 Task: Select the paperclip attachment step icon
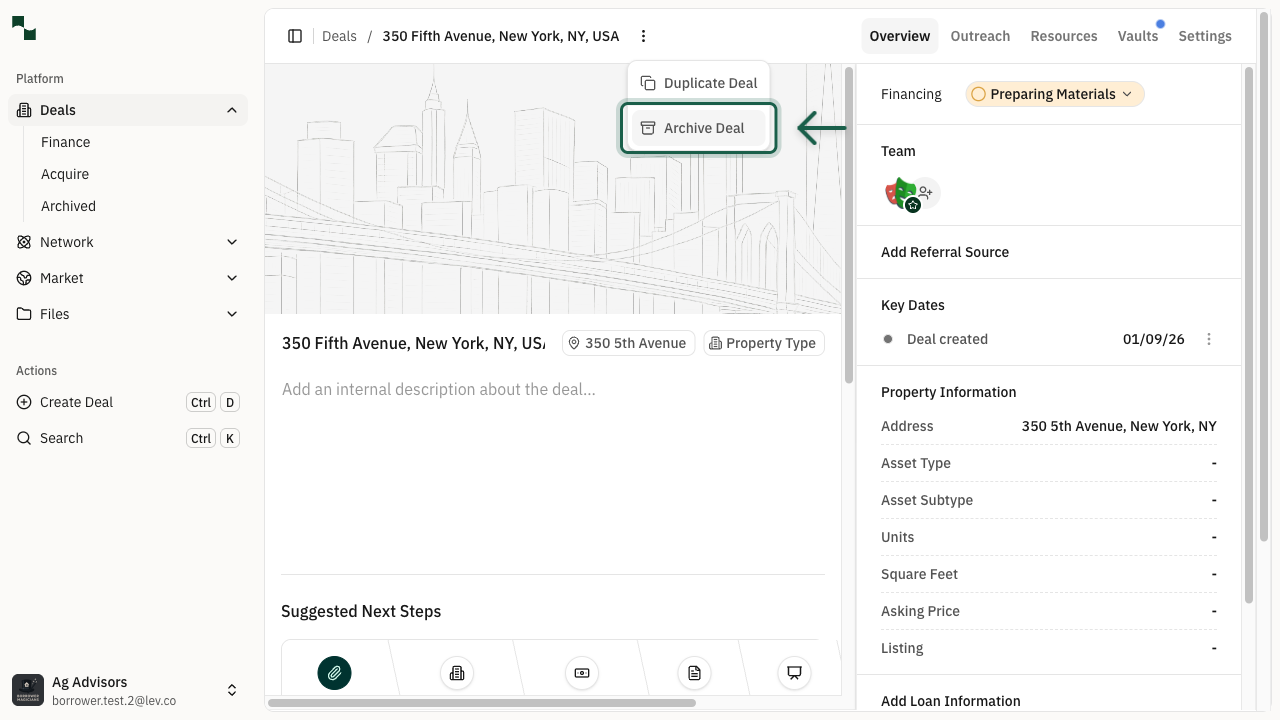pyautogui.click(x=334, y=673)
